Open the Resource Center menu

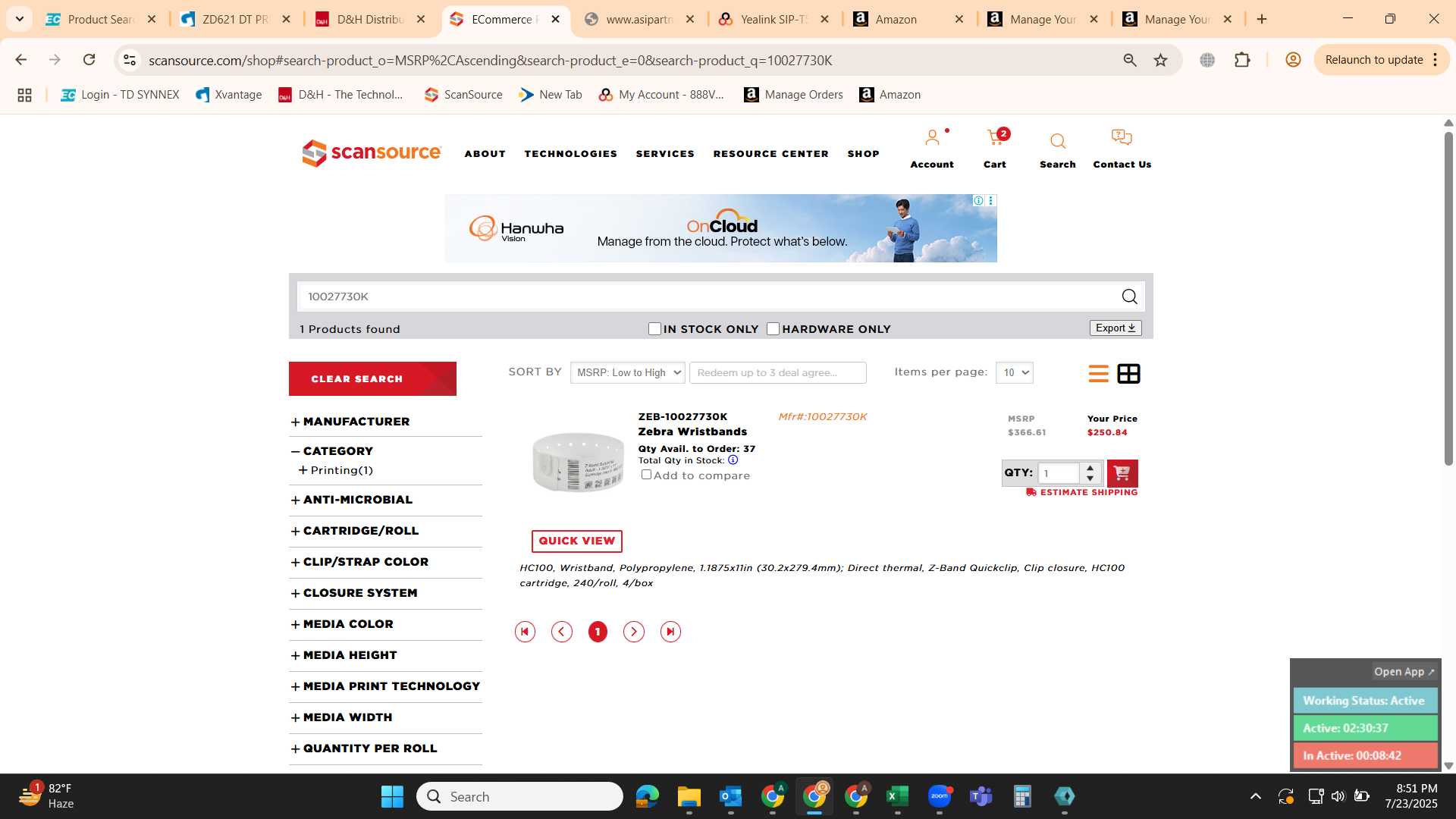click(771, 154)
